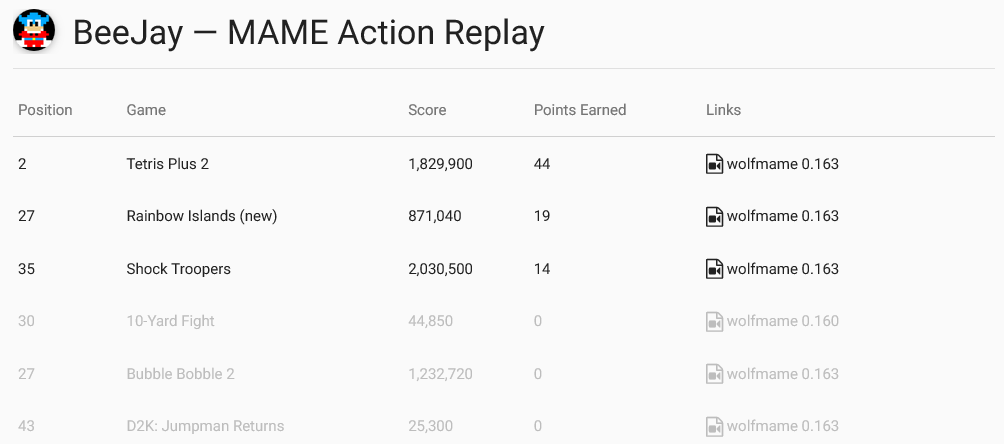Sort by the Position column header
Screen dimensions: 1004x444
click(45, 110)
